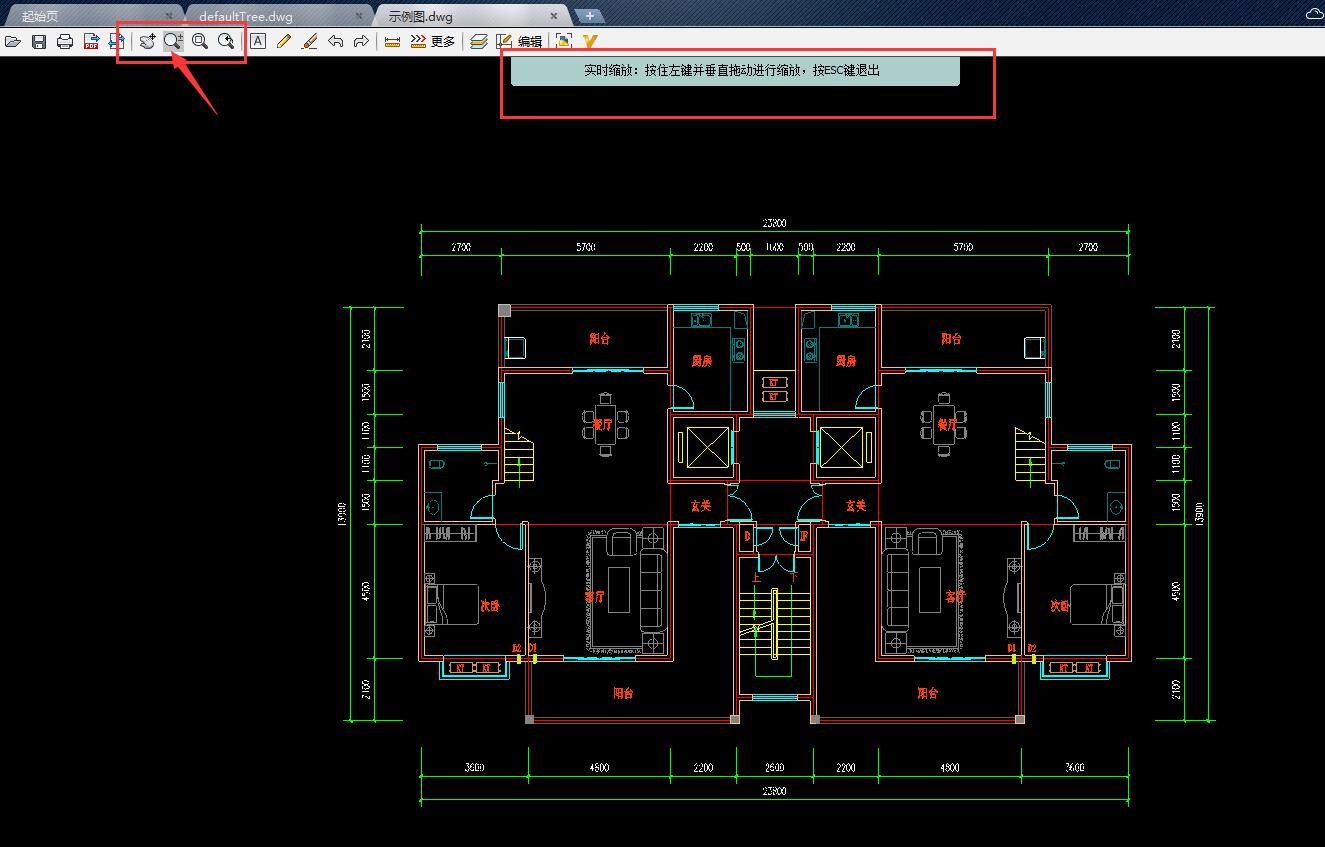This screenshot has width=1325, height=847.
Task: Redo the last undone action
Action: click(362, 42)
